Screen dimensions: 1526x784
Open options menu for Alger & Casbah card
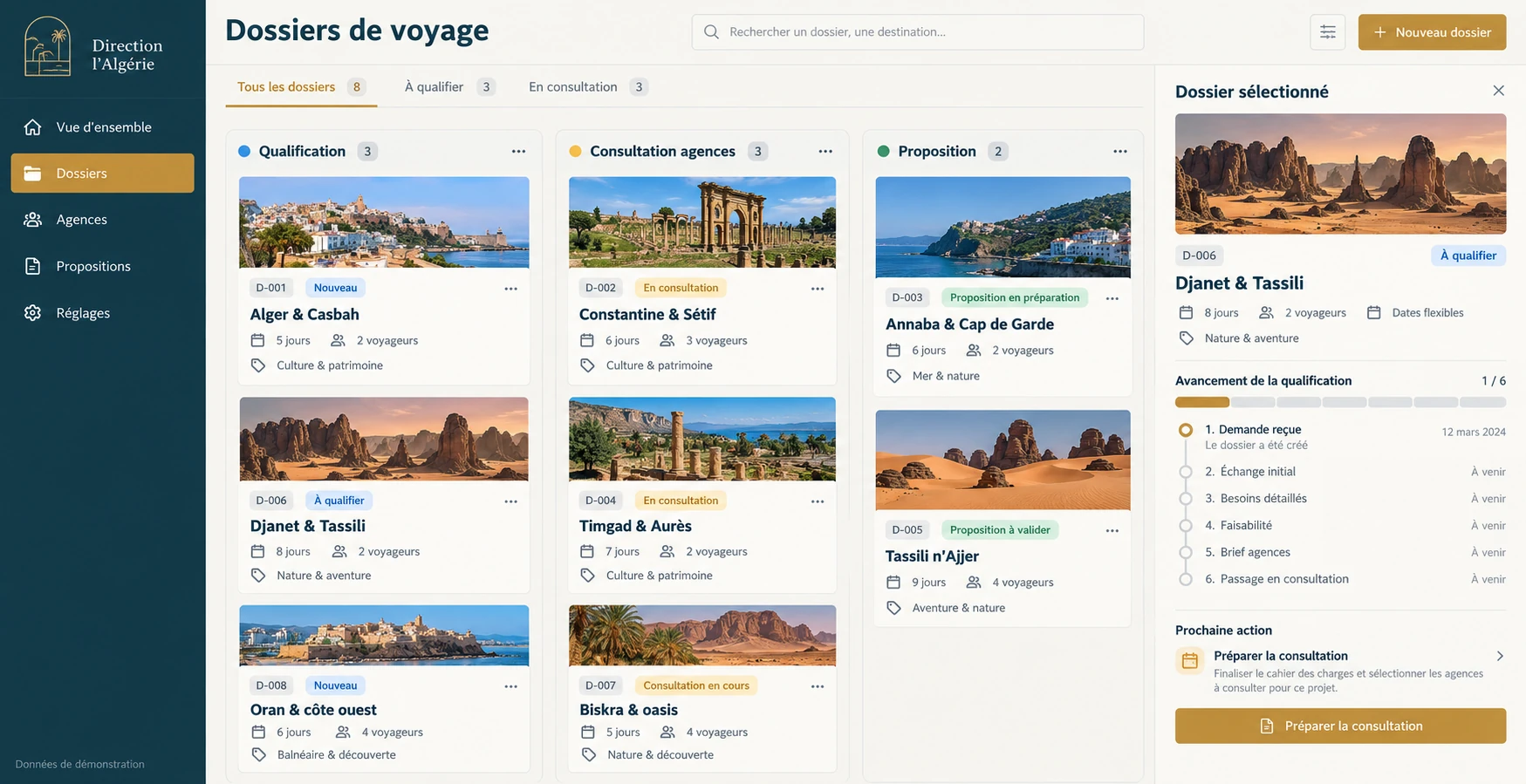pos(510,289)
